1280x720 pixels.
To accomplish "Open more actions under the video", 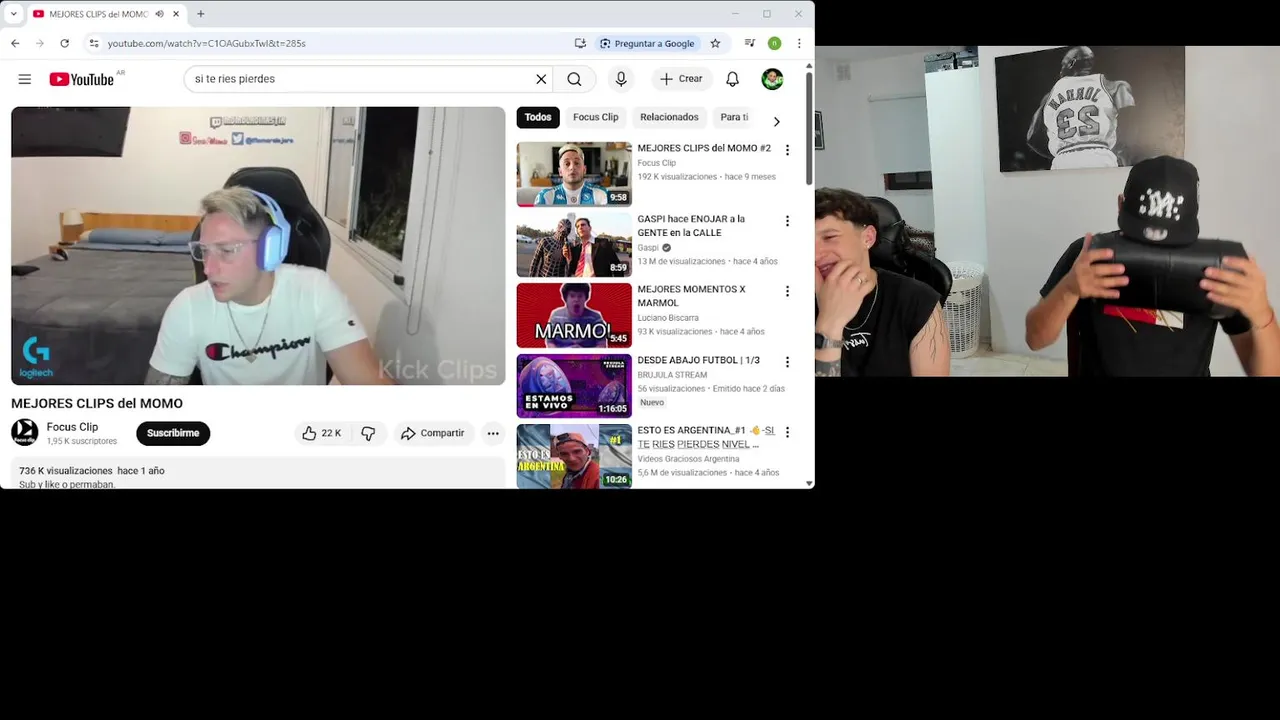I will pyautogui.click(x=493, y=433).
